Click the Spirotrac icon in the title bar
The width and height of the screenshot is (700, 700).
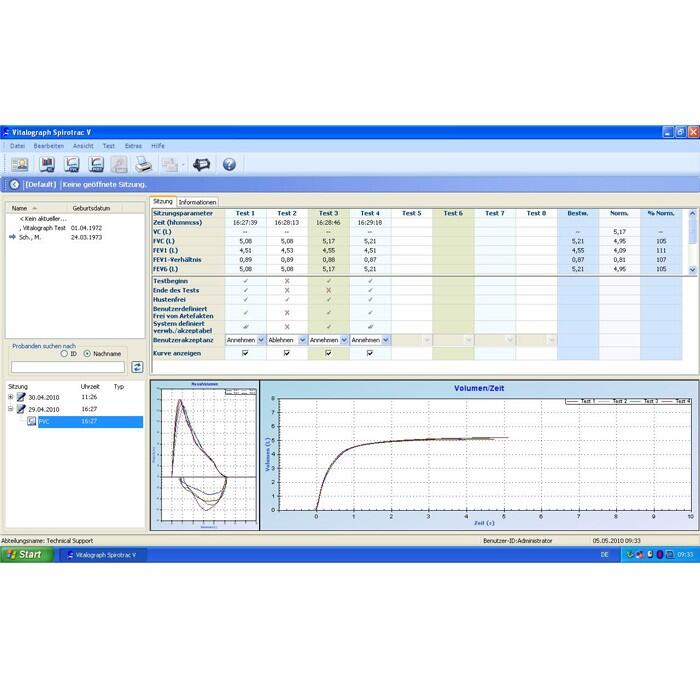pyautogui.click(x=5, y=132)
